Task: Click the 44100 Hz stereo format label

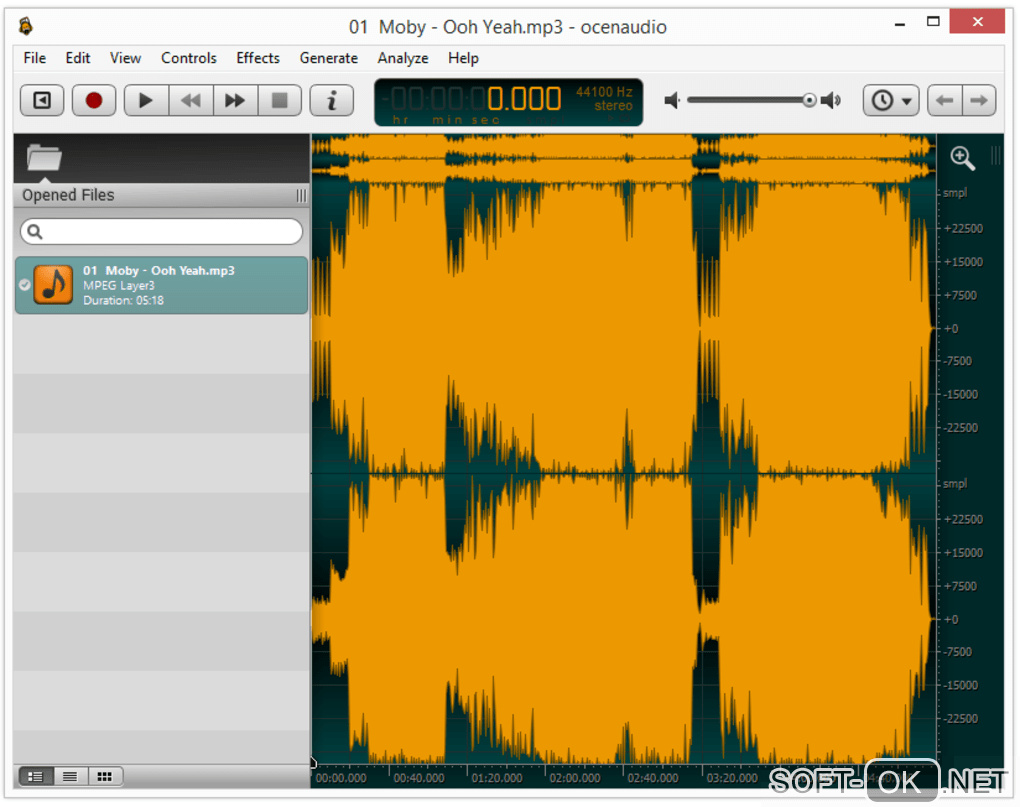Action: click(604, 99)
